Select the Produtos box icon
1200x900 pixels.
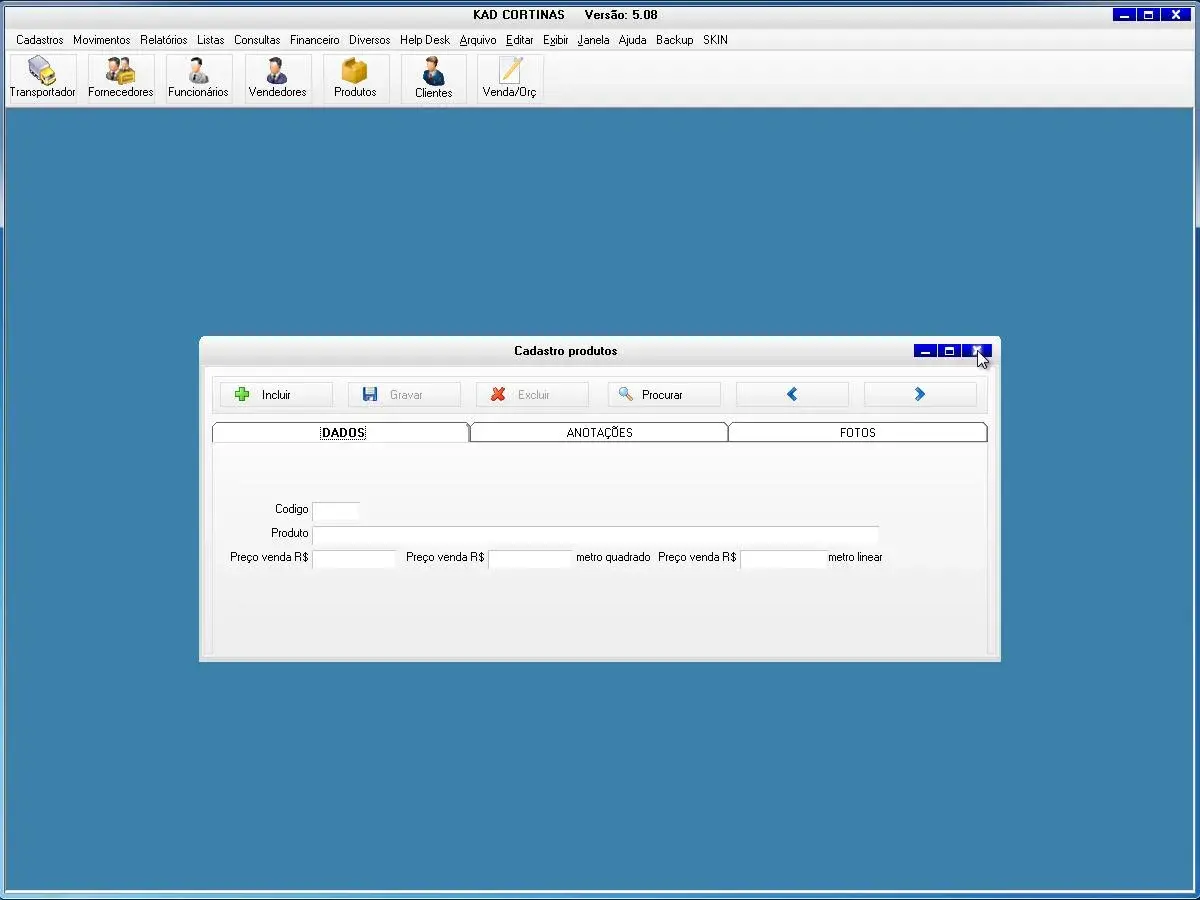pyautogui.click(x=355, y=78)
